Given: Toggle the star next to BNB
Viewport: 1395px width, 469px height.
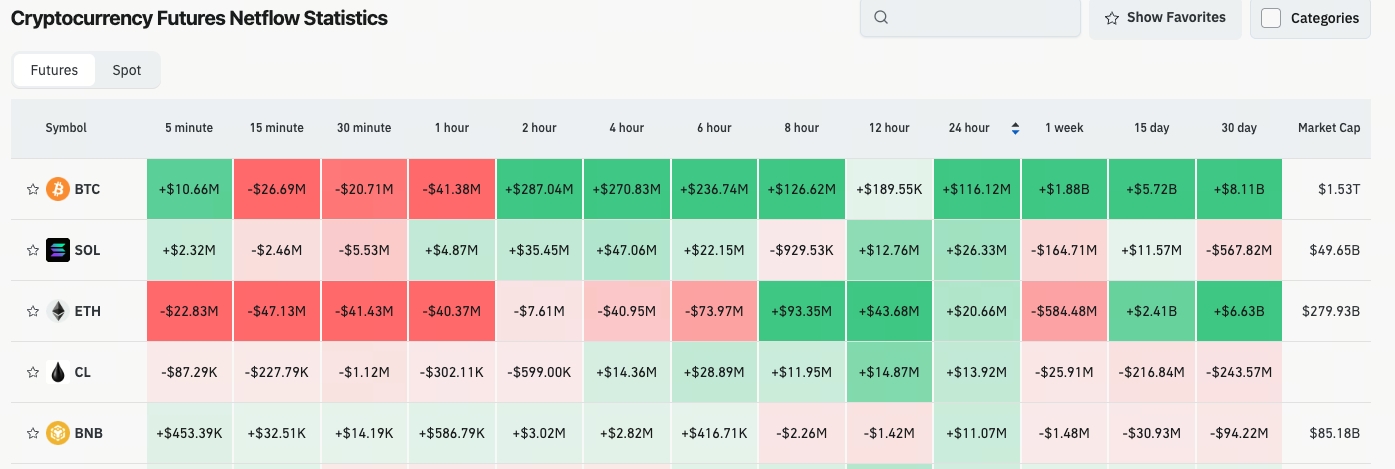Looking at the screenshot, I should (32, 433).
